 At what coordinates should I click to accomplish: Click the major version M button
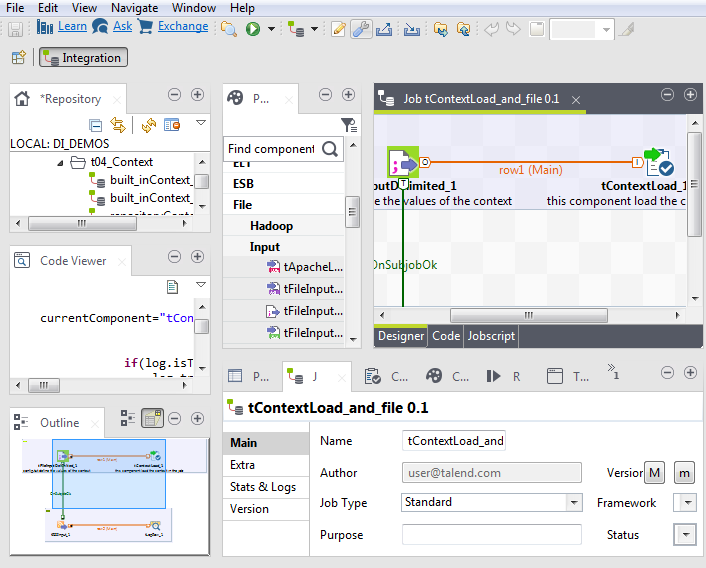[656, 473]
